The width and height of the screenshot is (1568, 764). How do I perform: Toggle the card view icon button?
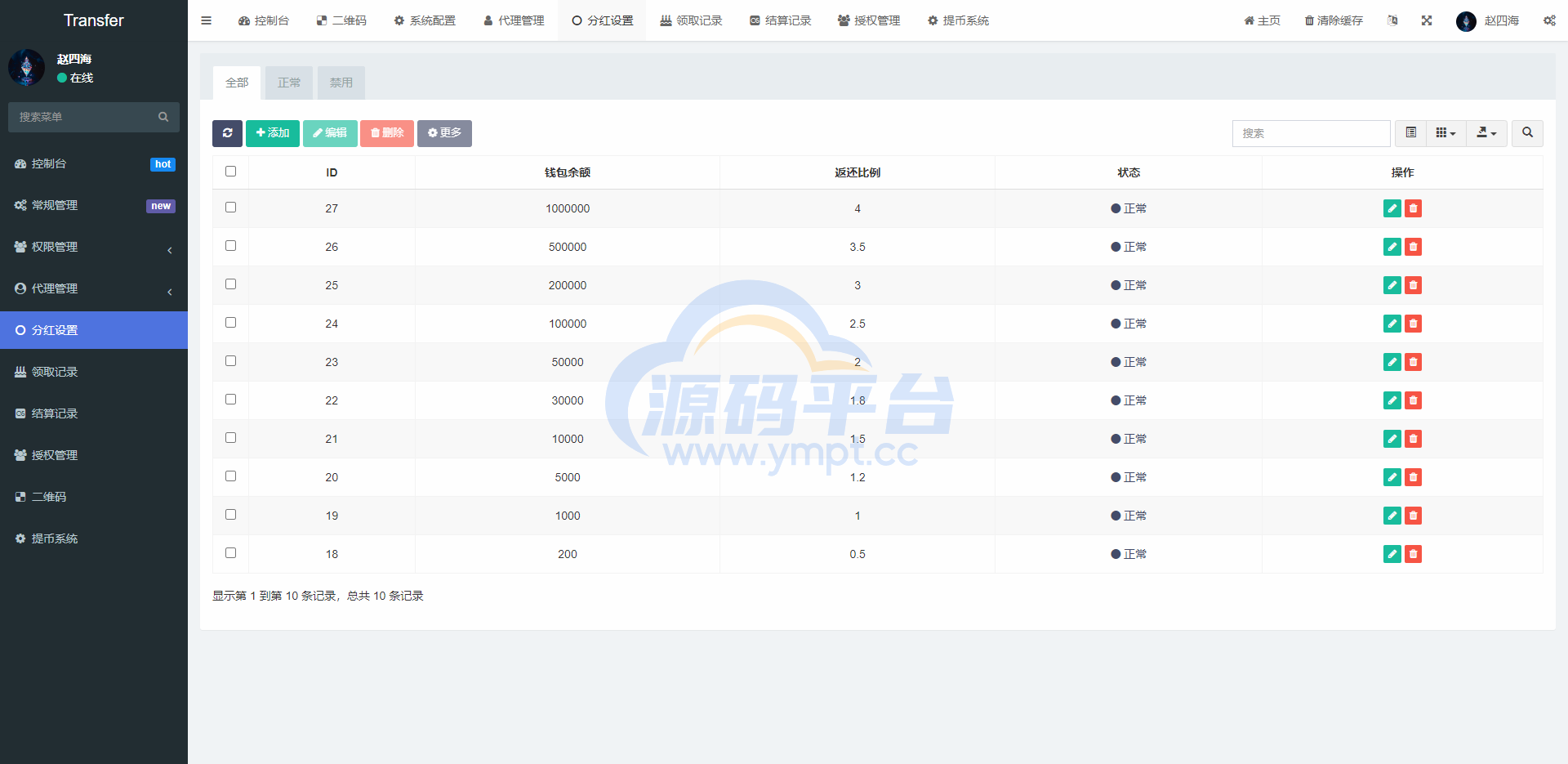click(x=1410, y=133)
